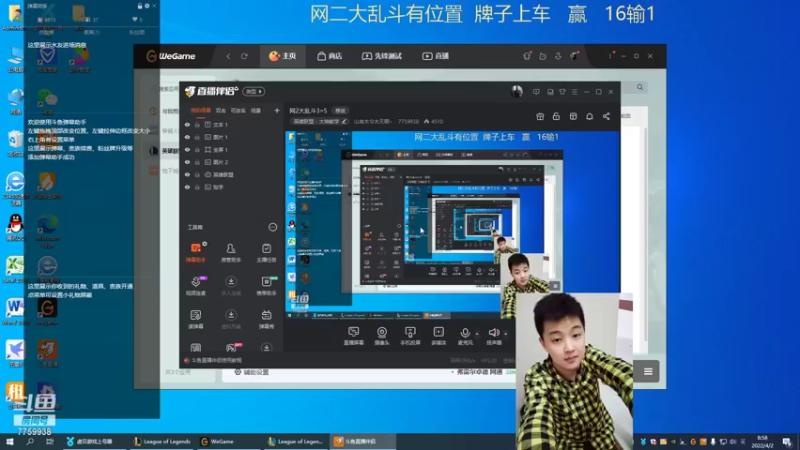
Task: Go back in WeGame navigation
Action: coord(229,56)
